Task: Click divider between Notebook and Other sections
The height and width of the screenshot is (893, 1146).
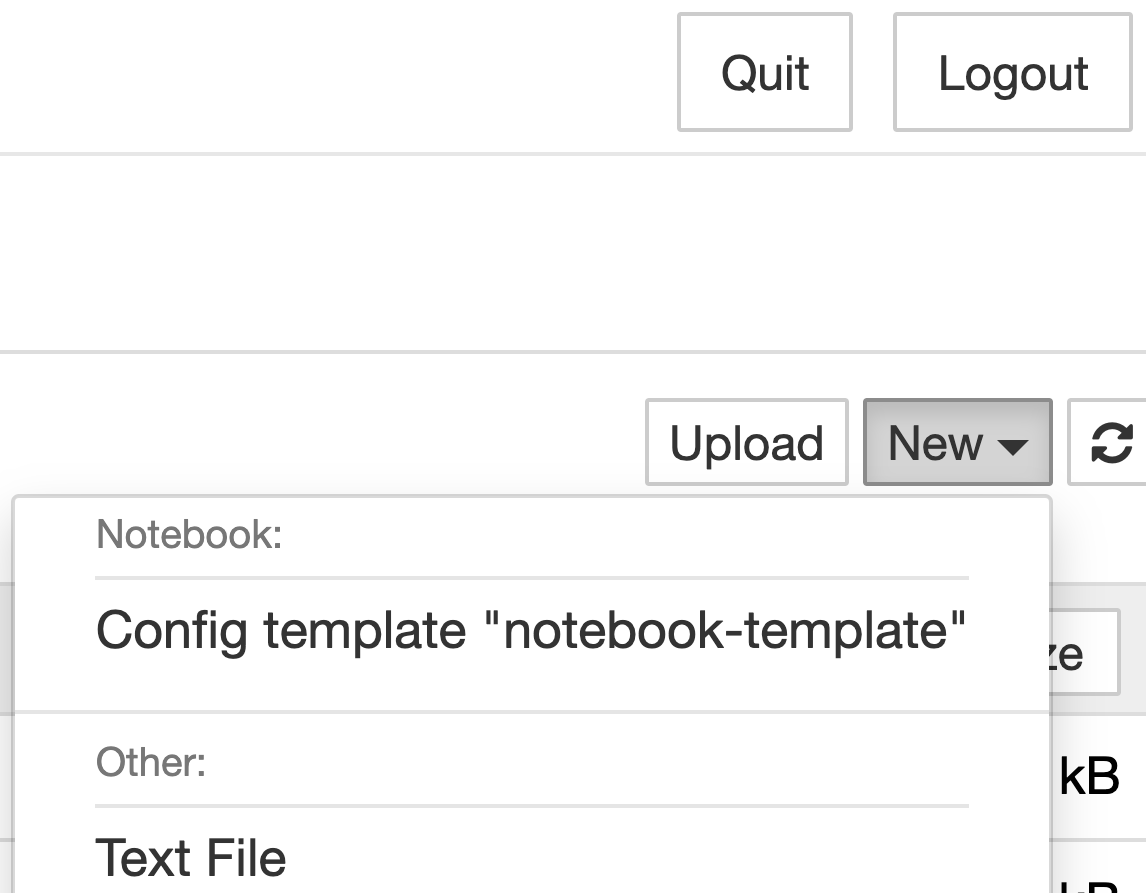Action: [531, 712]
